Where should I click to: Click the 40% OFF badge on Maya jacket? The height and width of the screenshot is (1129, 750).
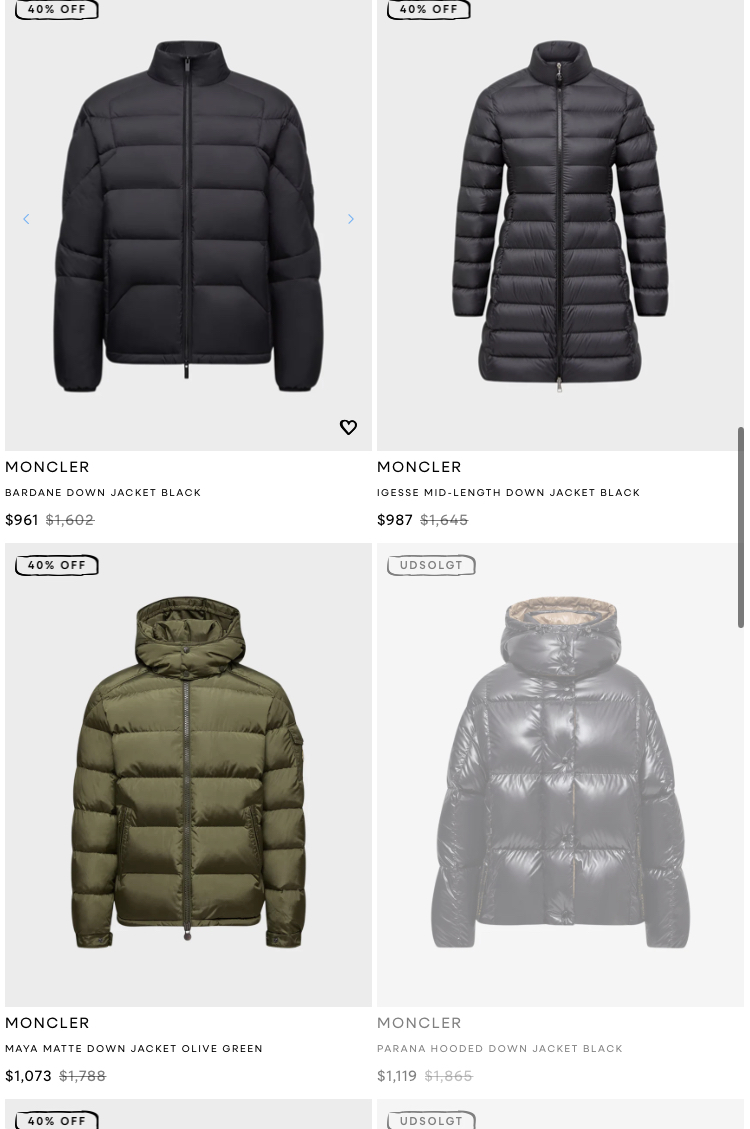57,565
